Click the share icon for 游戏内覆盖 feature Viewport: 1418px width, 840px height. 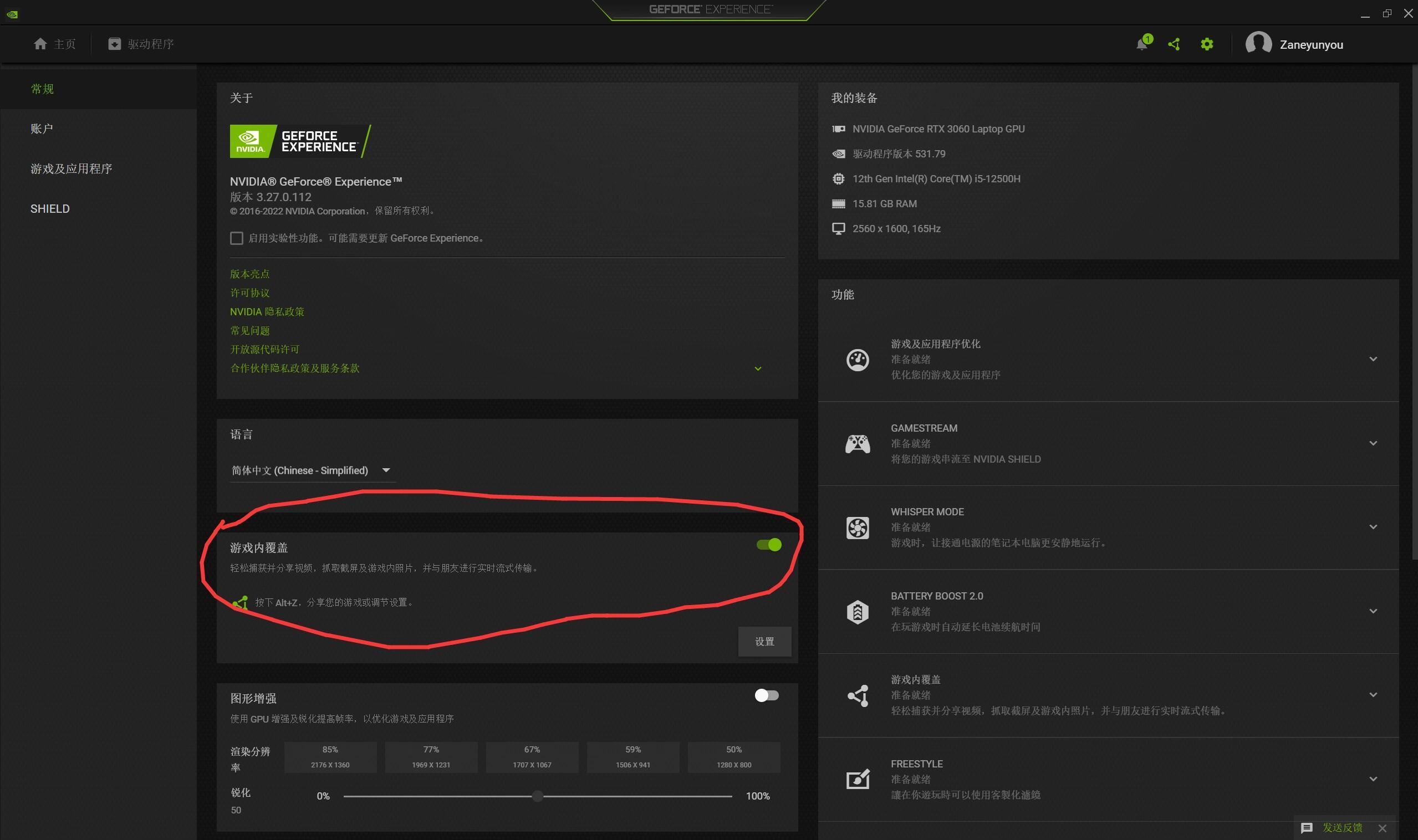858,696
